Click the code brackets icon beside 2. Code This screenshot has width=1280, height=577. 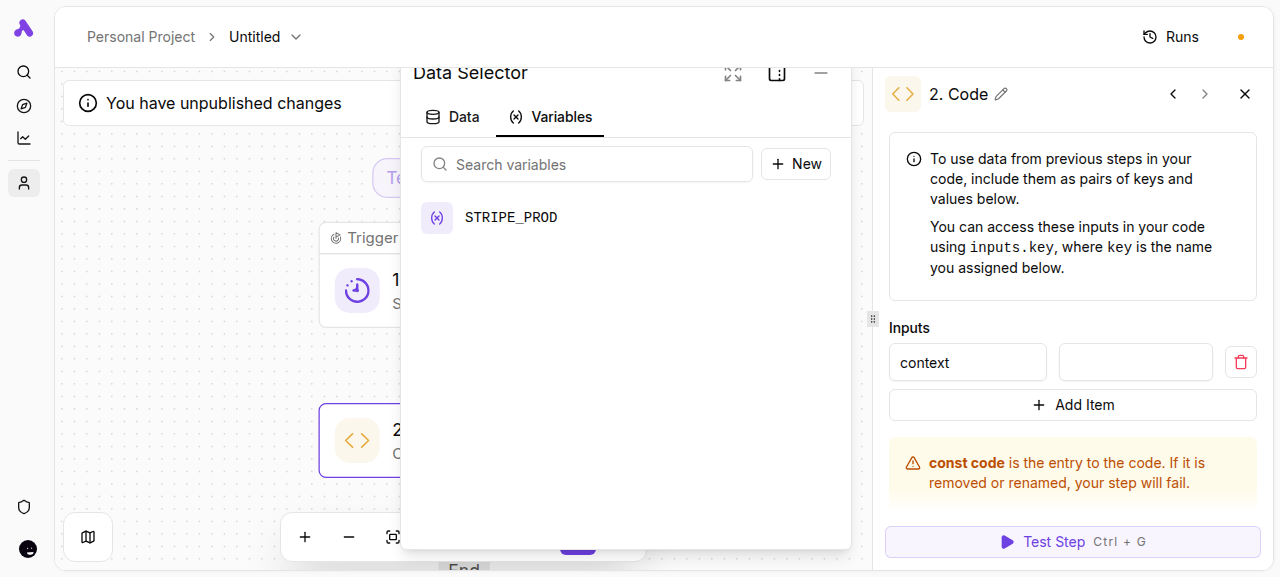903,94
